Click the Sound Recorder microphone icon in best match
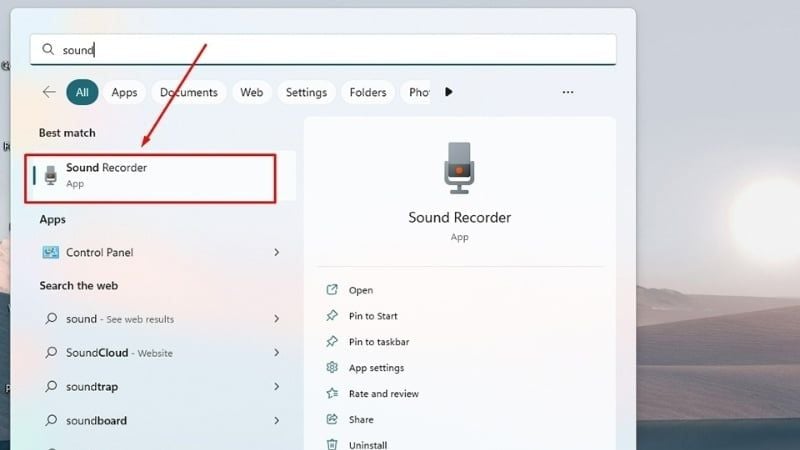Screen dimensions: 800x450 click(51, 176)
